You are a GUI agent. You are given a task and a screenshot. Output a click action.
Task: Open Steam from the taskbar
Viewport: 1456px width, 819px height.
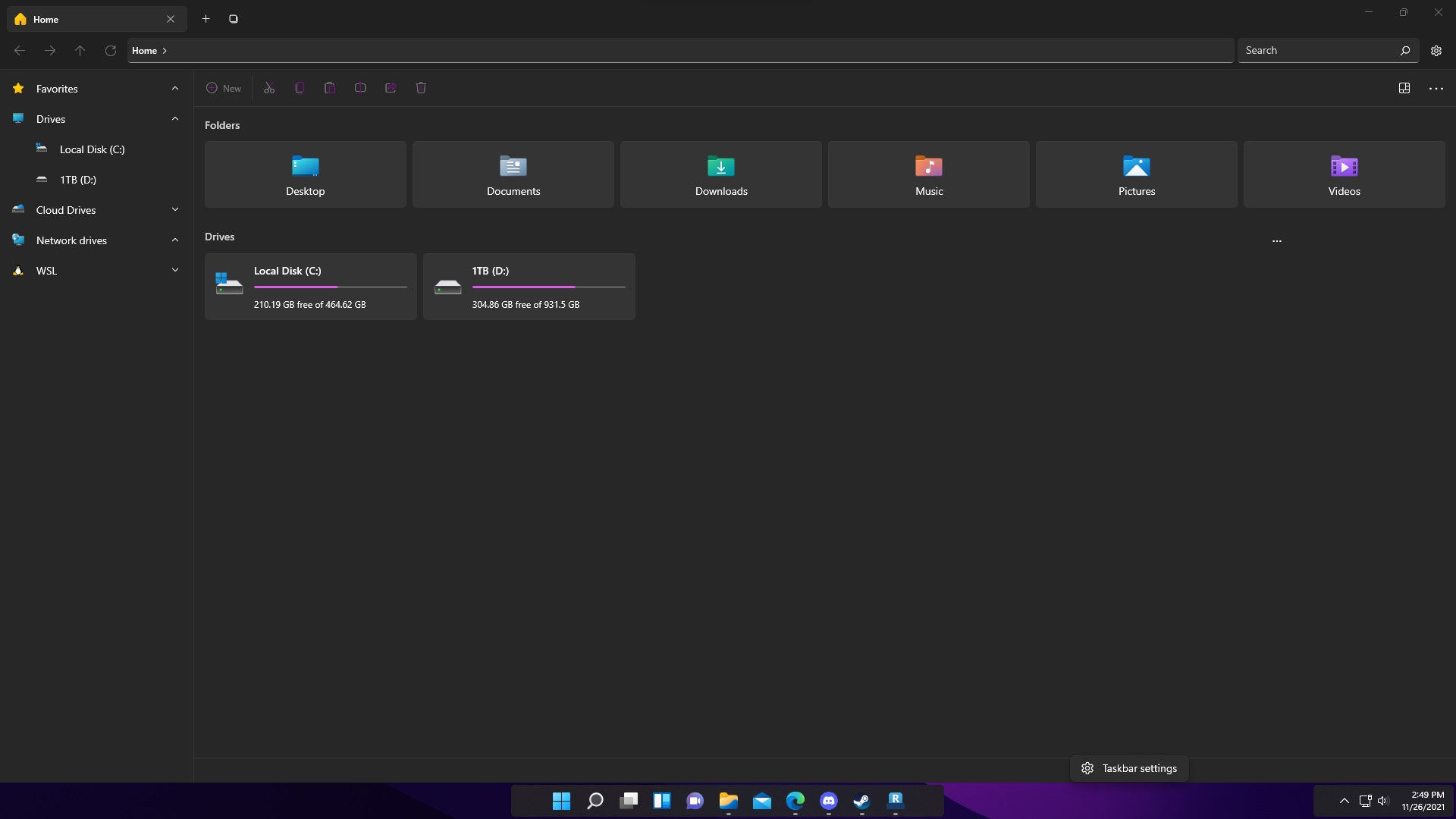click(862, 801)
